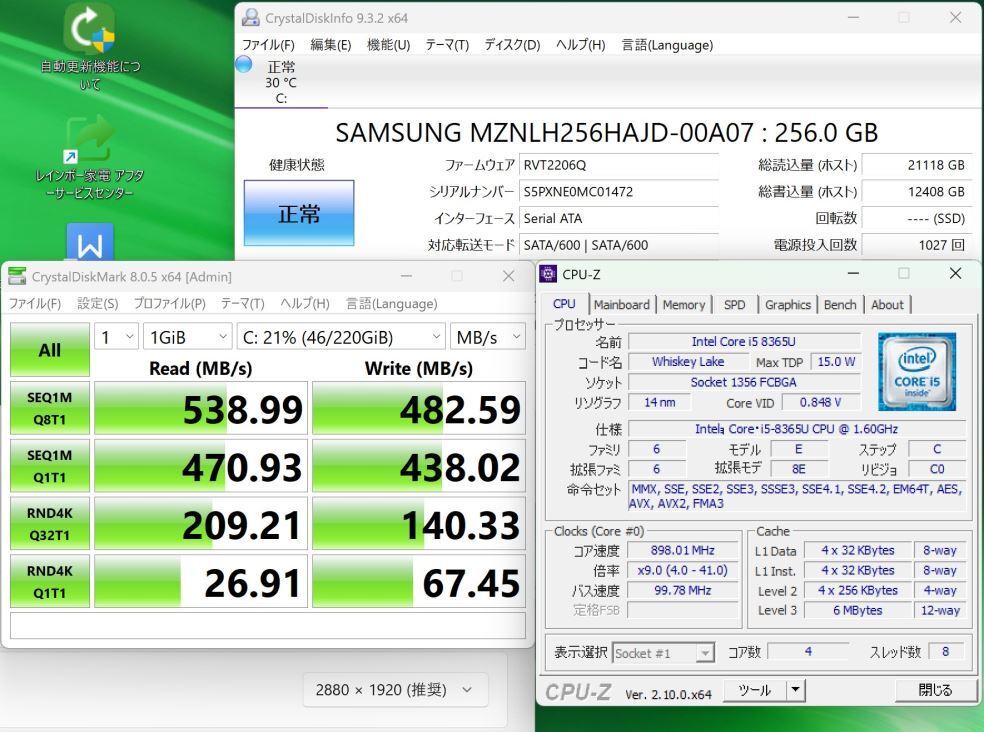This screenshot has width=984, height=732.
Task: Select the C: drive tab with 30 °C
Action: [x=281, y=82]
